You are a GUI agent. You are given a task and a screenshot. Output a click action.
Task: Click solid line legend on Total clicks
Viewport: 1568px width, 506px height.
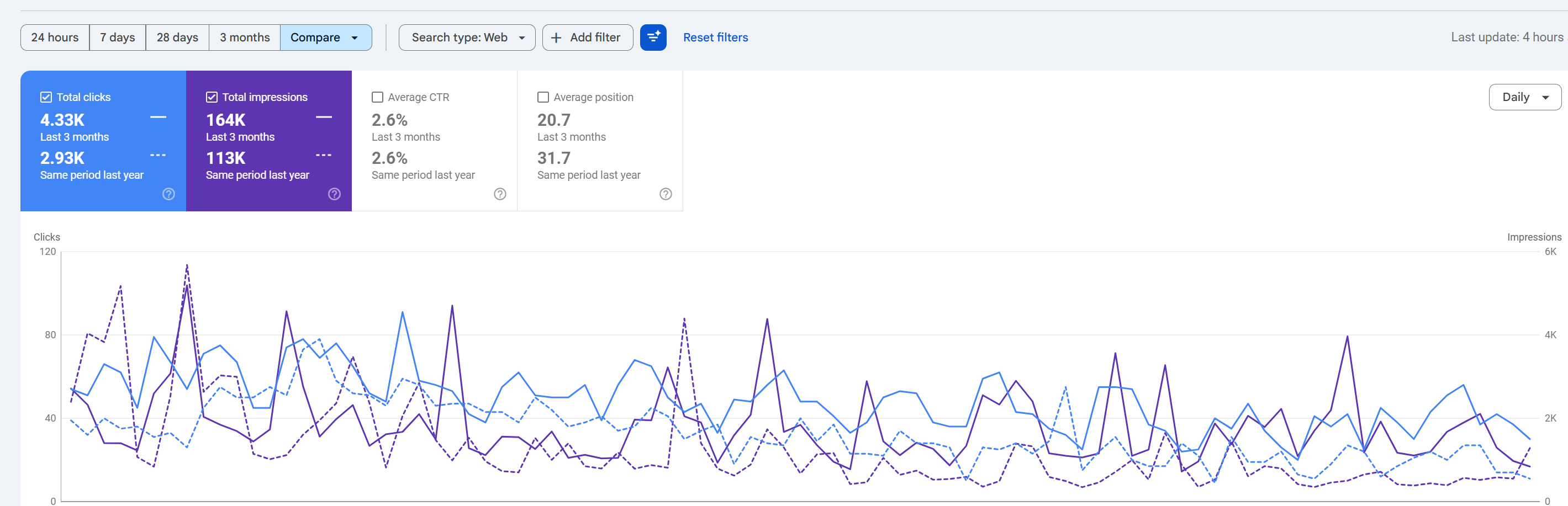click(x=159, y=117)
